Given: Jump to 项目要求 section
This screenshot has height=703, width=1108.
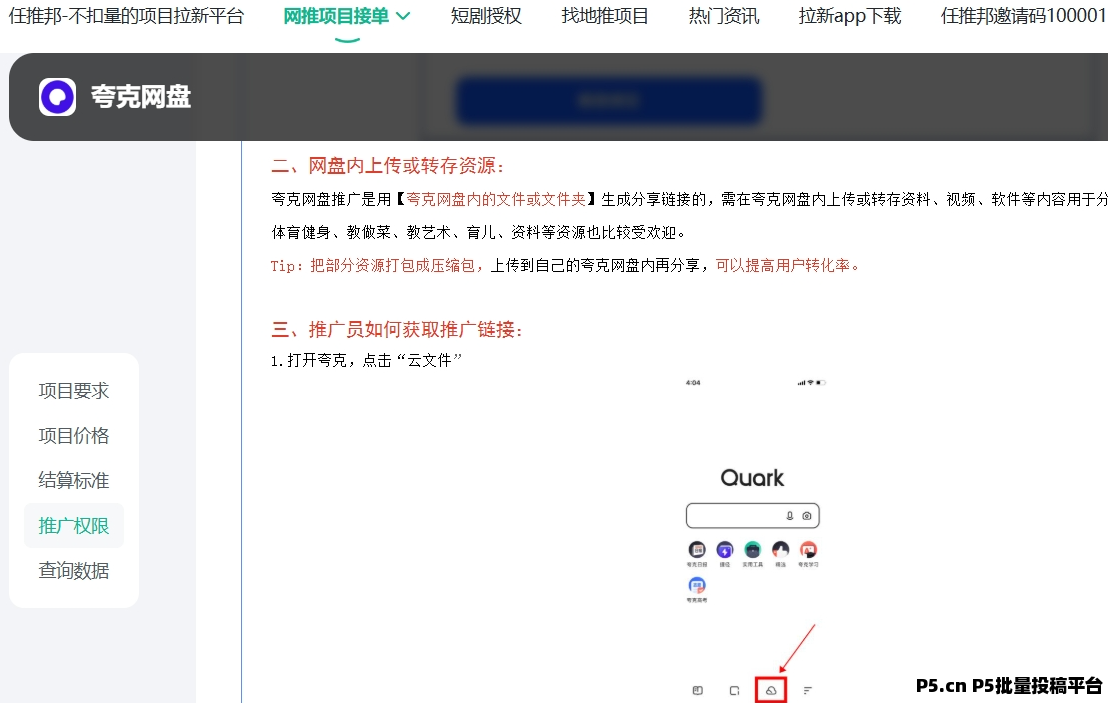Looking at the screenshot, I should point(74,391).
